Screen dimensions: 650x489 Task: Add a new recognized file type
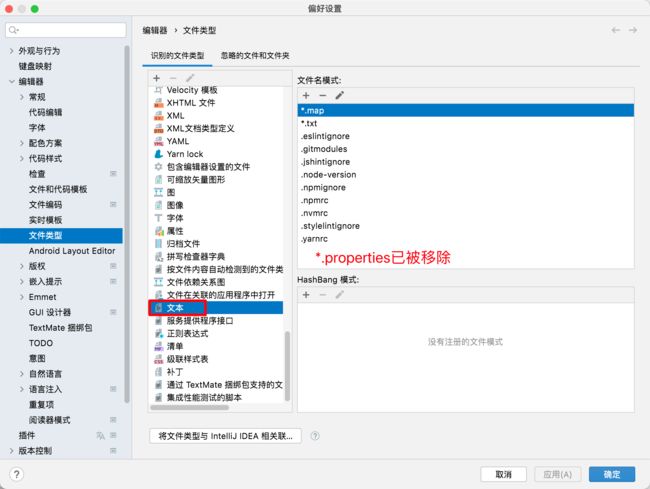156,78
